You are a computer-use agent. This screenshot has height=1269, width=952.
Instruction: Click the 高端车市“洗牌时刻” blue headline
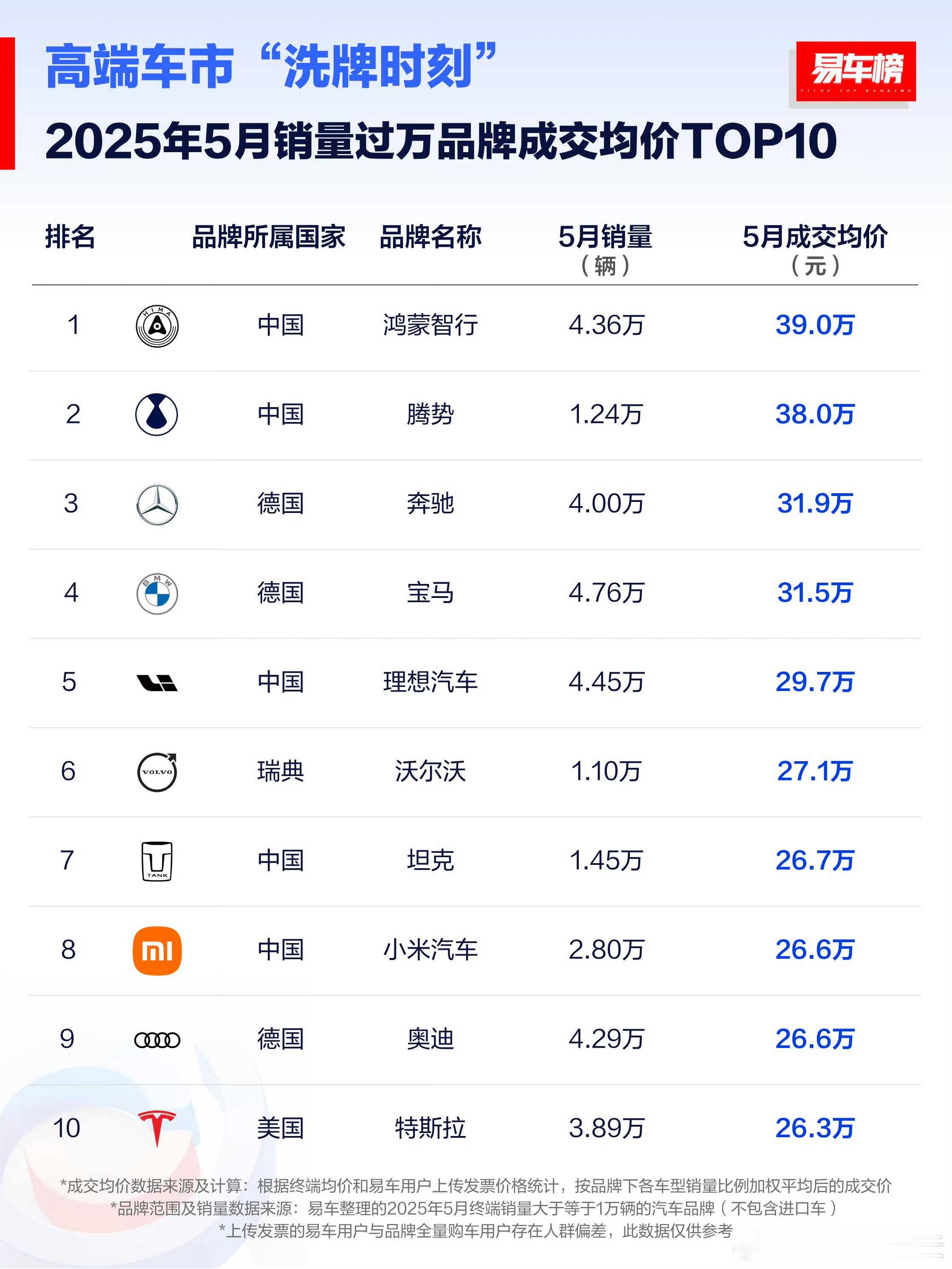pos(271,67)
